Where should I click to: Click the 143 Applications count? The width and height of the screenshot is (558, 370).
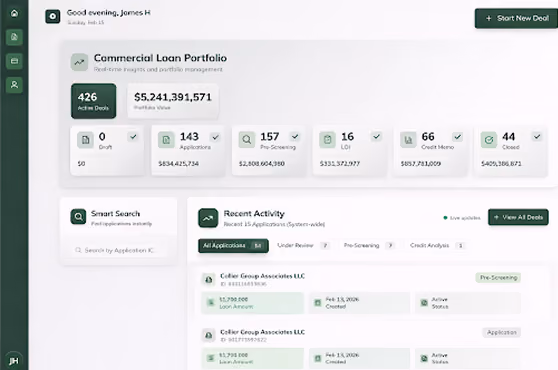189,137
